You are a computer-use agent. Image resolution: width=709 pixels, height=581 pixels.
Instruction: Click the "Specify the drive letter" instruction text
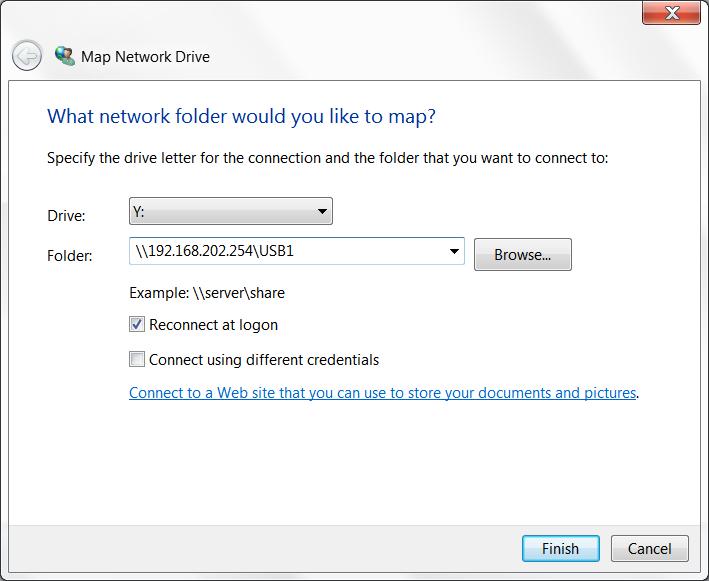click(x=327, y=158)
